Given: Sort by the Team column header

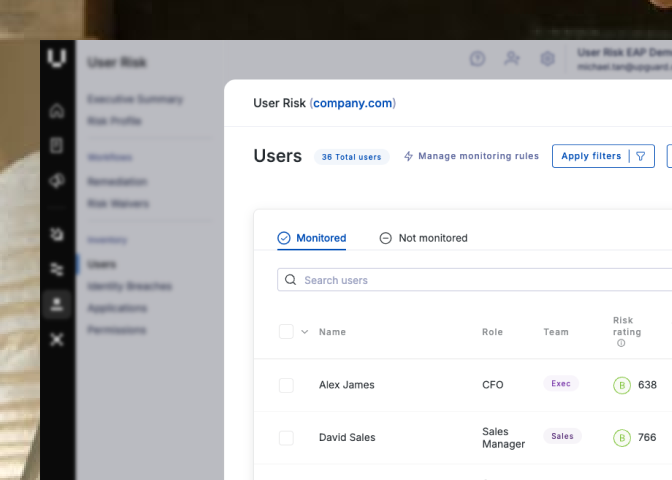Looking at the screenshot, I should (x=556, y=332).
